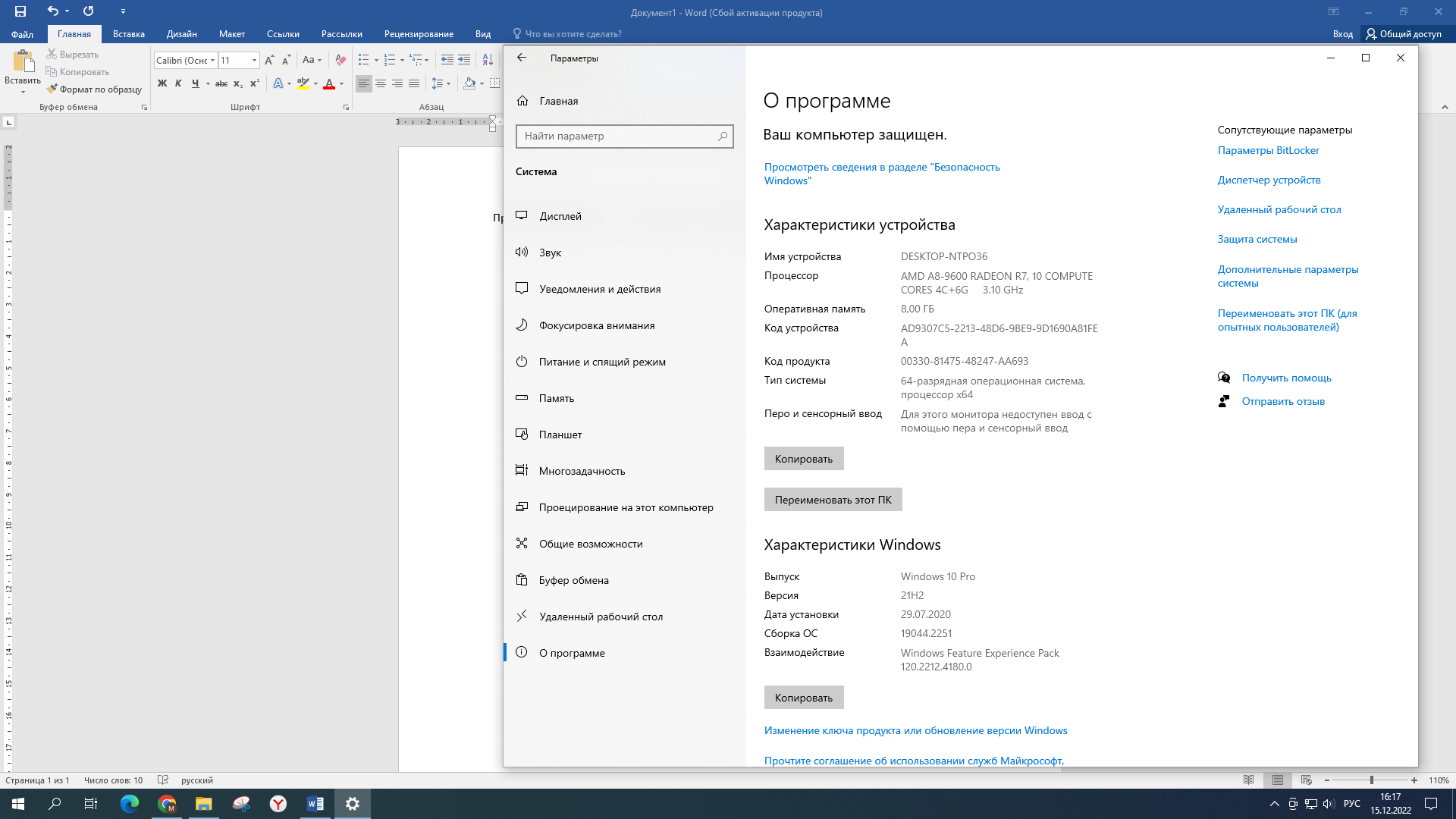This screenshot has height=819, width=1456.
Task: Click red font color button
Action: point(329,83)
